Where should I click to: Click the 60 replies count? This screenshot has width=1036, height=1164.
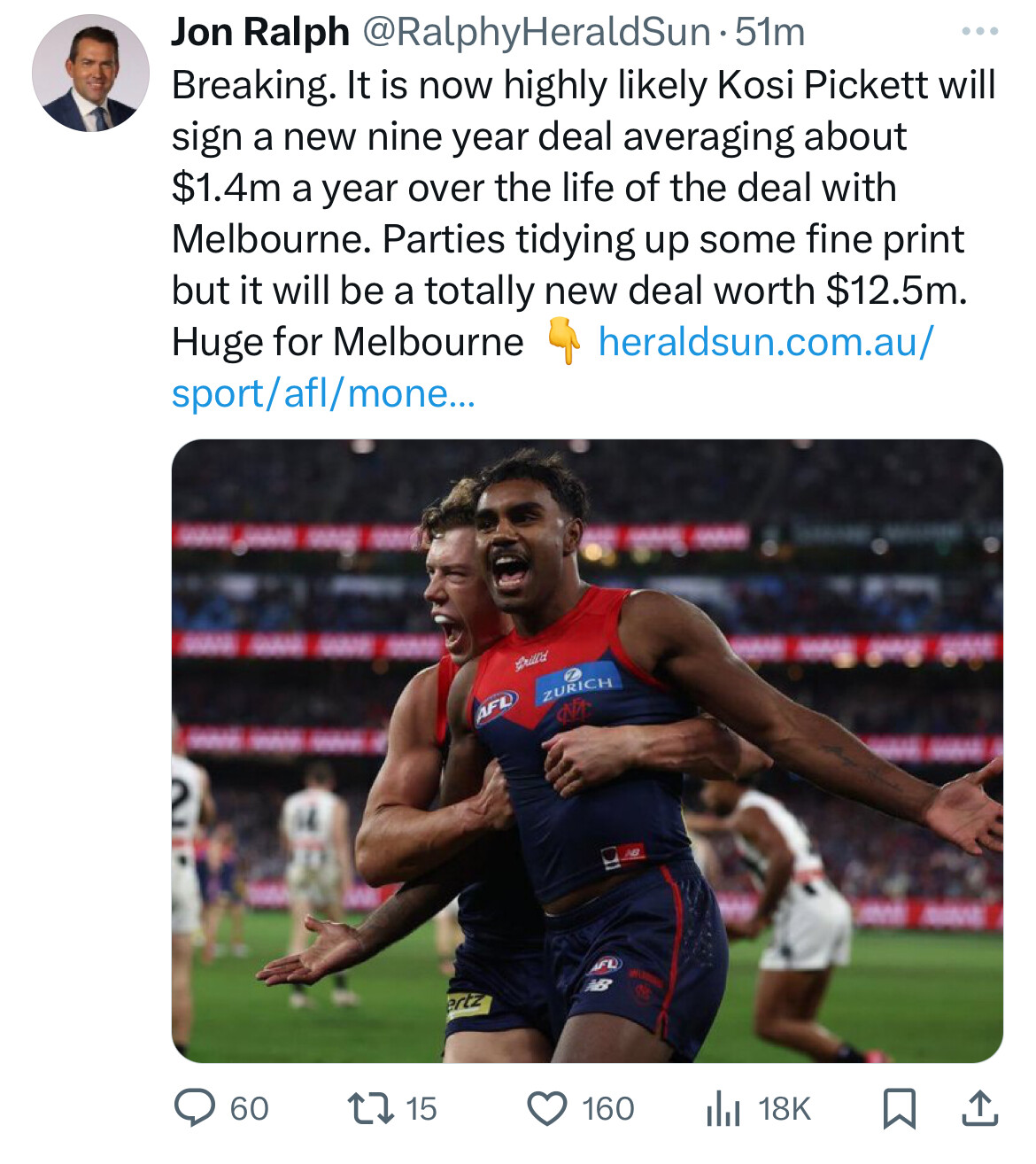click(x=249, y=1108)
